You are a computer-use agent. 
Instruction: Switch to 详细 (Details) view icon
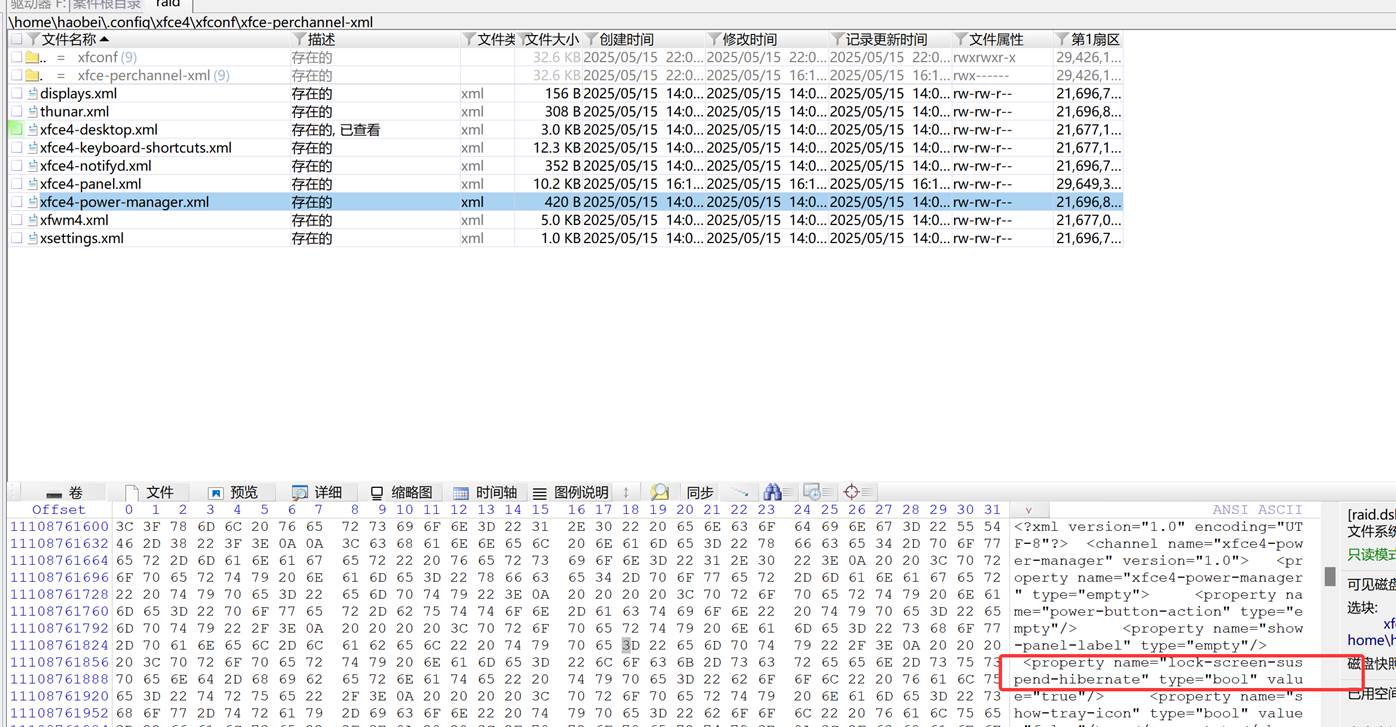[x=300, y=491]
